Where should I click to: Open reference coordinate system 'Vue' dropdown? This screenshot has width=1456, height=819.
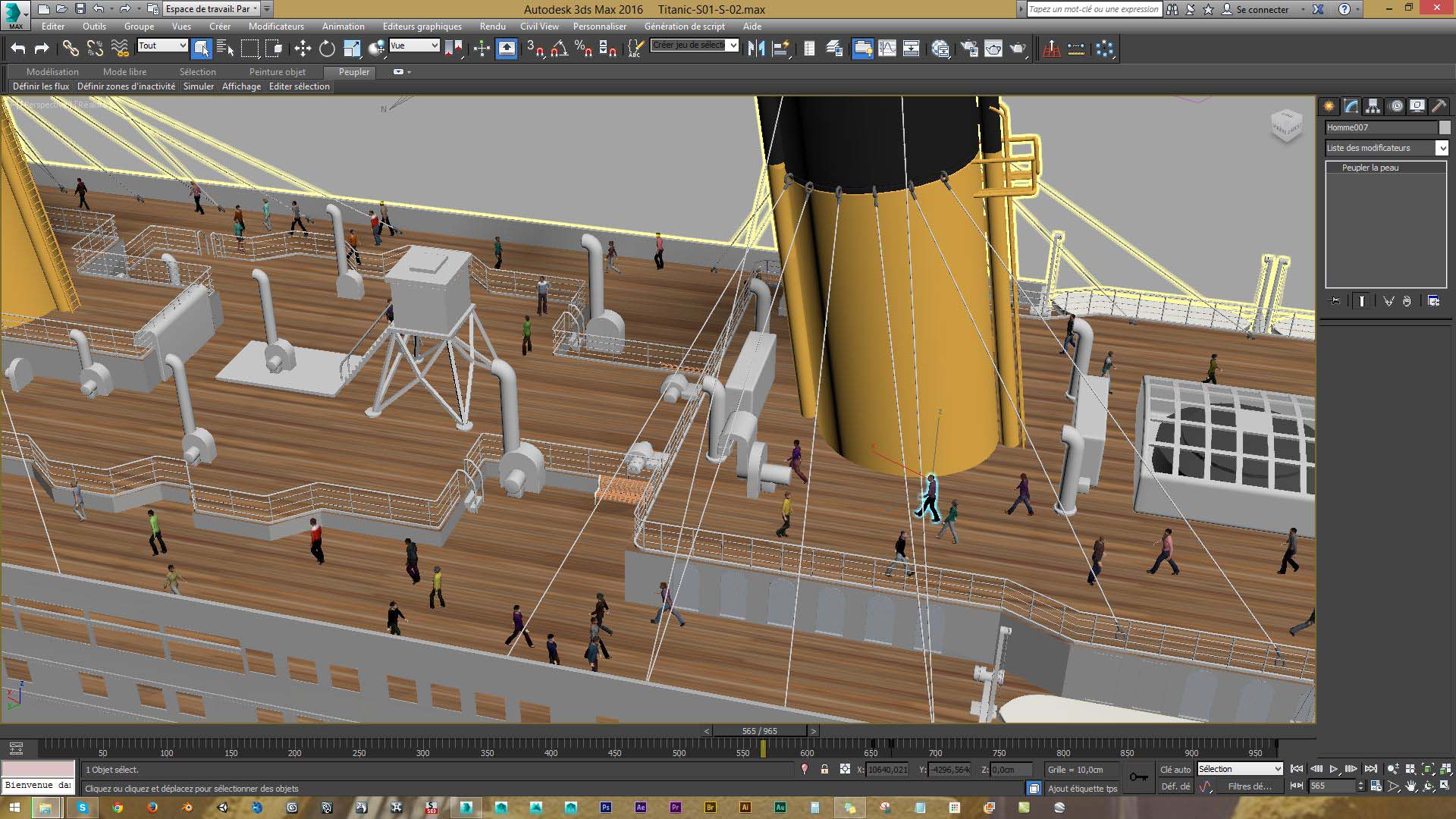click(x=414, y=45)
